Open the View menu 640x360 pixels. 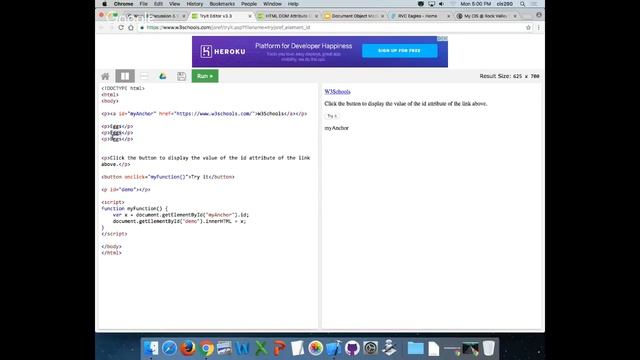(x=174, y=4)
